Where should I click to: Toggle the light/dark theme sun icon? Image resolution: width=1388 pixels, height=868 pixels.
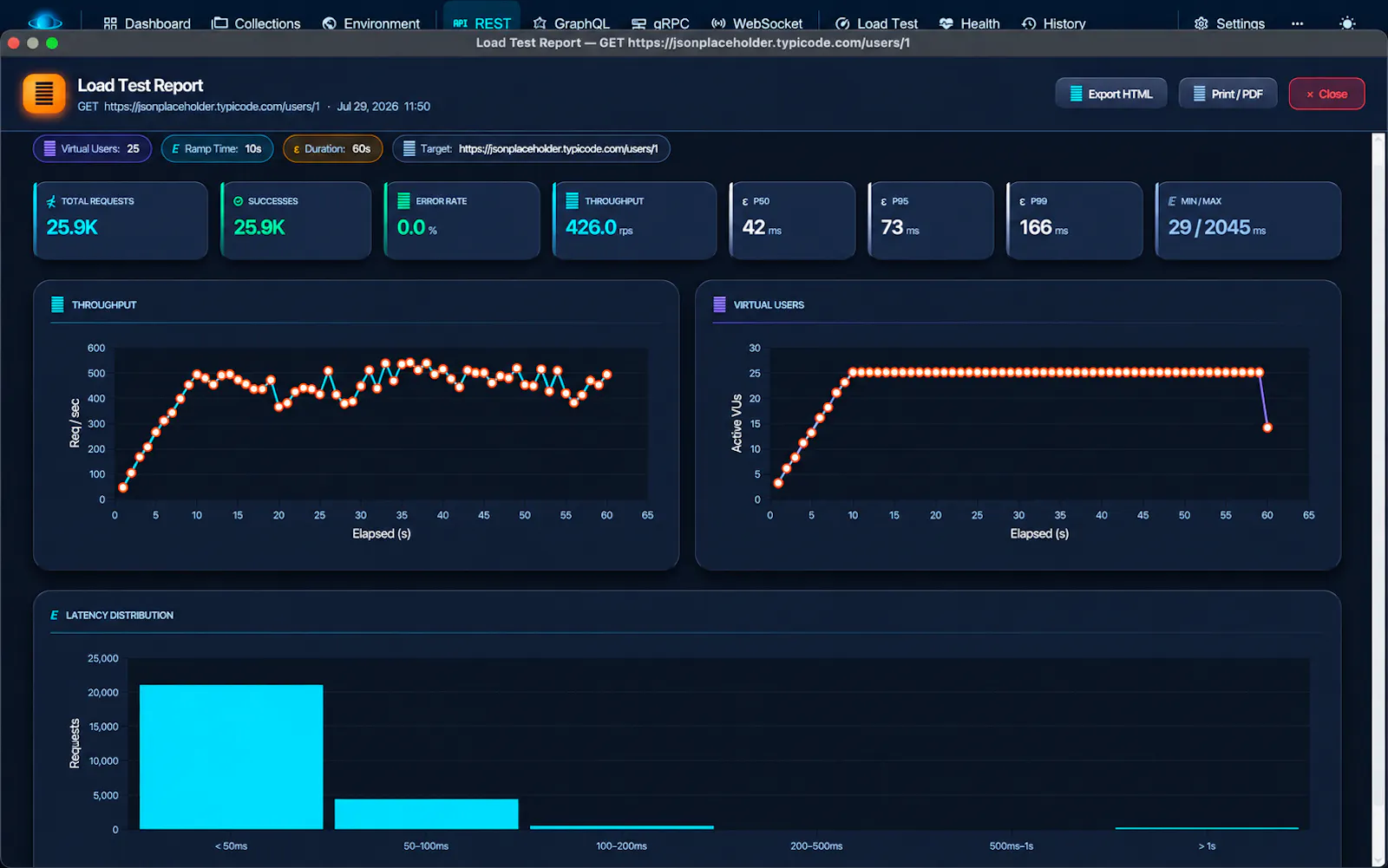[x=1347, y=23]
